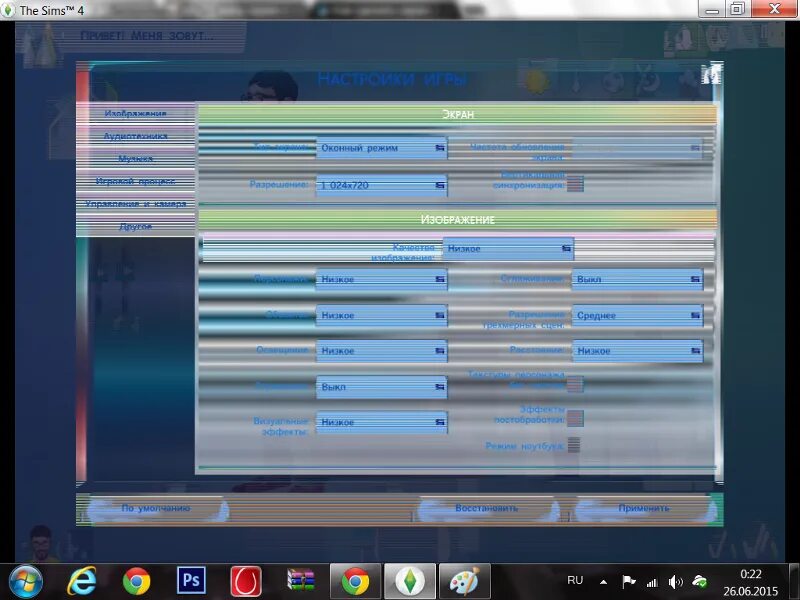Switch to the Аудиотехника settings tab
The width and height of the screenshot is (800, 600).
tap(136, 136)
